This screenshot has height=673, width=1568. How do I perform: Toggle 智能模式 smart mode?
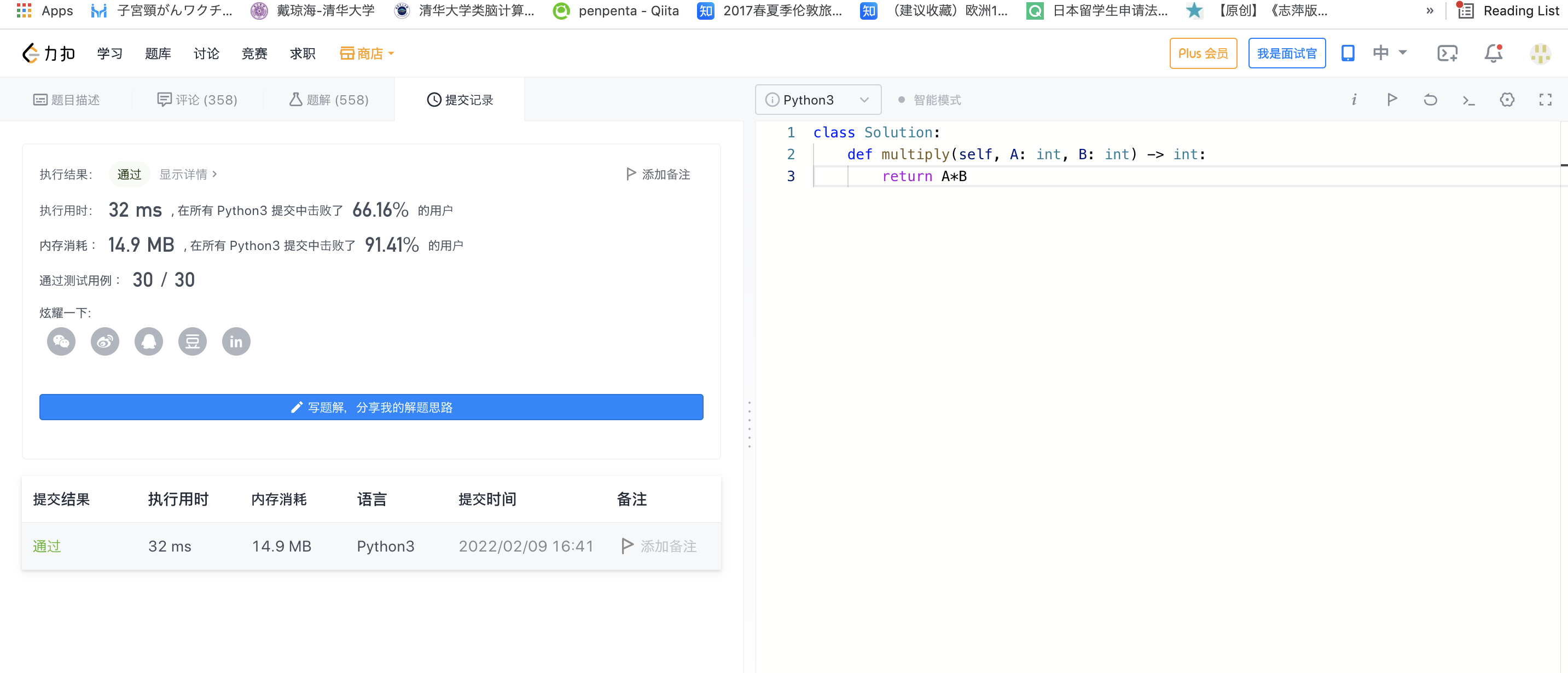[x=930, y=100]
